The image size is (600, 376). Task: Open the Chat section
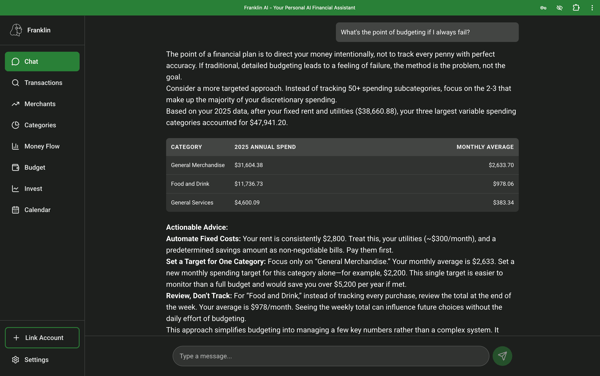coord(42,62)
